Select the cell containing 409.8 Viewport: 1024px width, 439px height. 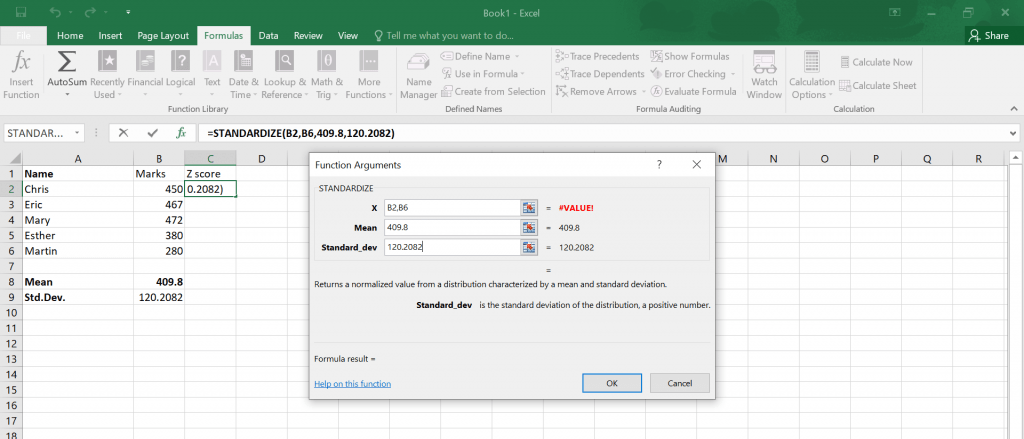tap(159, 282)
